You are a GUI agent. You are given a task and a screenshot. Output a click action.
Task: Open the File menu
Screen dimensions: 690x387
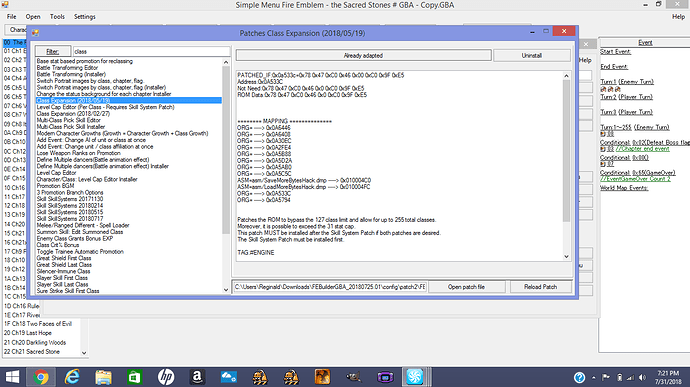coord(11,17)
